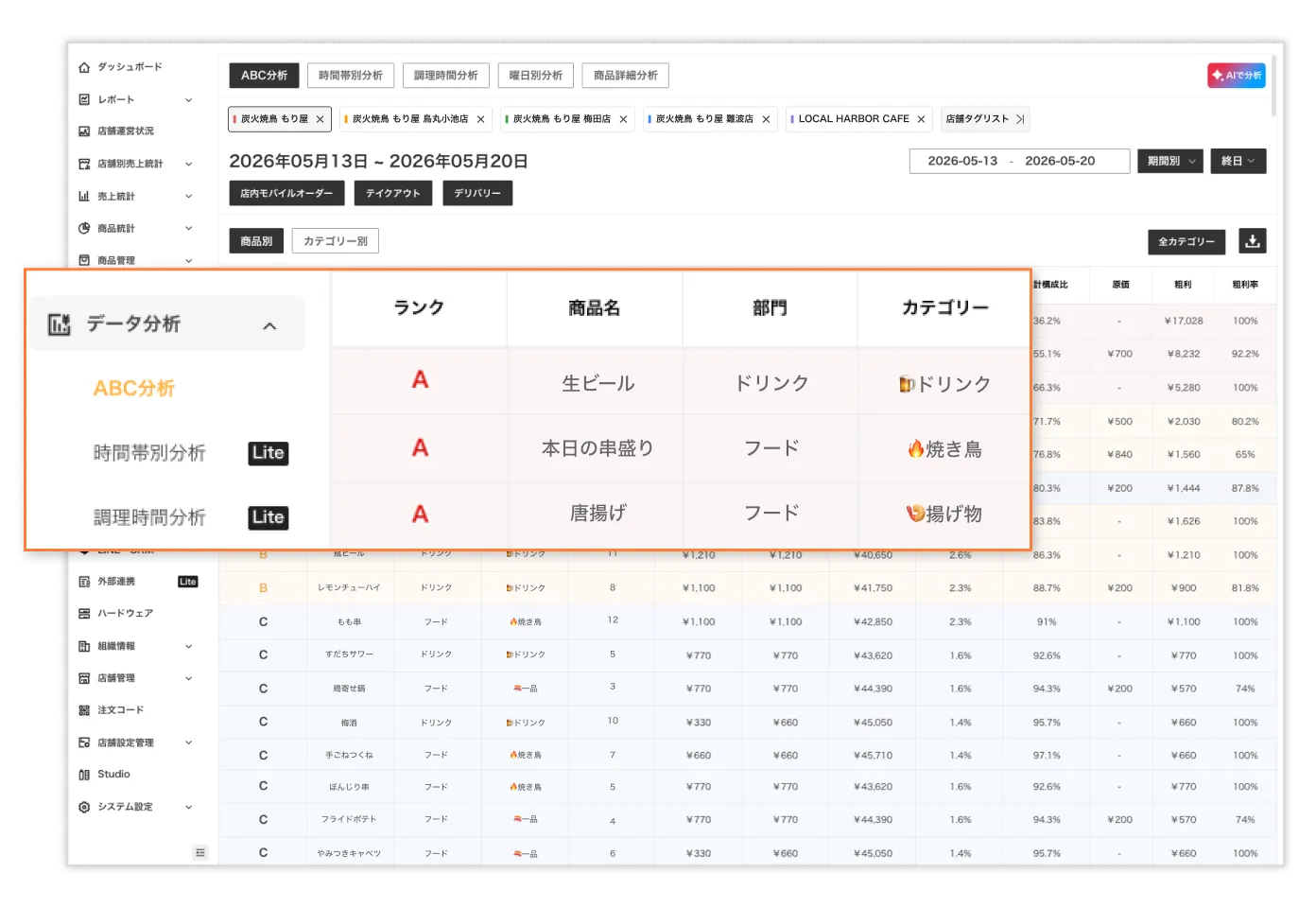Click the システム設定 gear icon

84,807
